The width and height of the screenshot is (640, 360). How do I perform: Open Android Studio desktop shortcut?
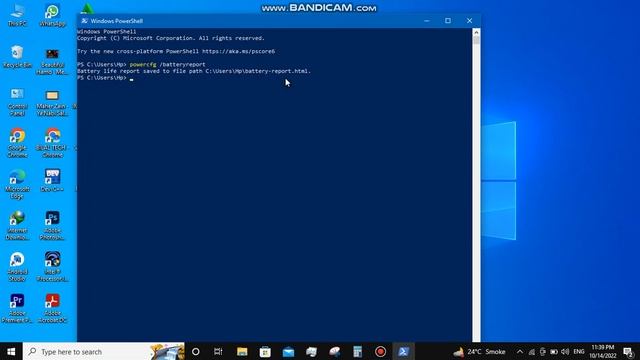(x=17, y=267)
